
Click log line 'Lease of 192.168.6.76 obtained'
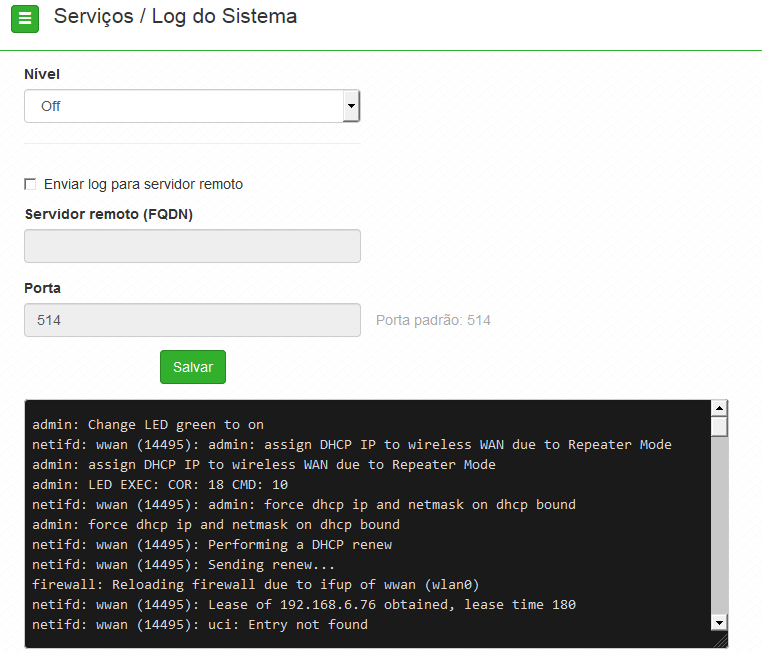click(304, 604)
